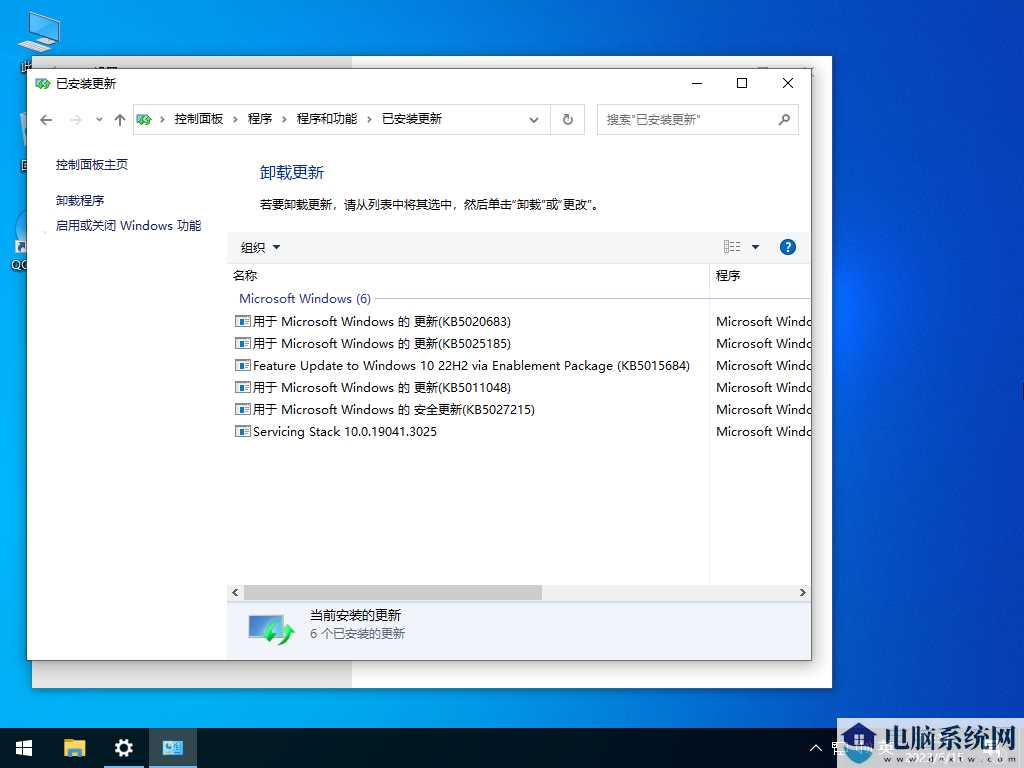The image size is (1024, 768).
Task: Maximize the 已安装更新 window
Action: pos(742,84)
